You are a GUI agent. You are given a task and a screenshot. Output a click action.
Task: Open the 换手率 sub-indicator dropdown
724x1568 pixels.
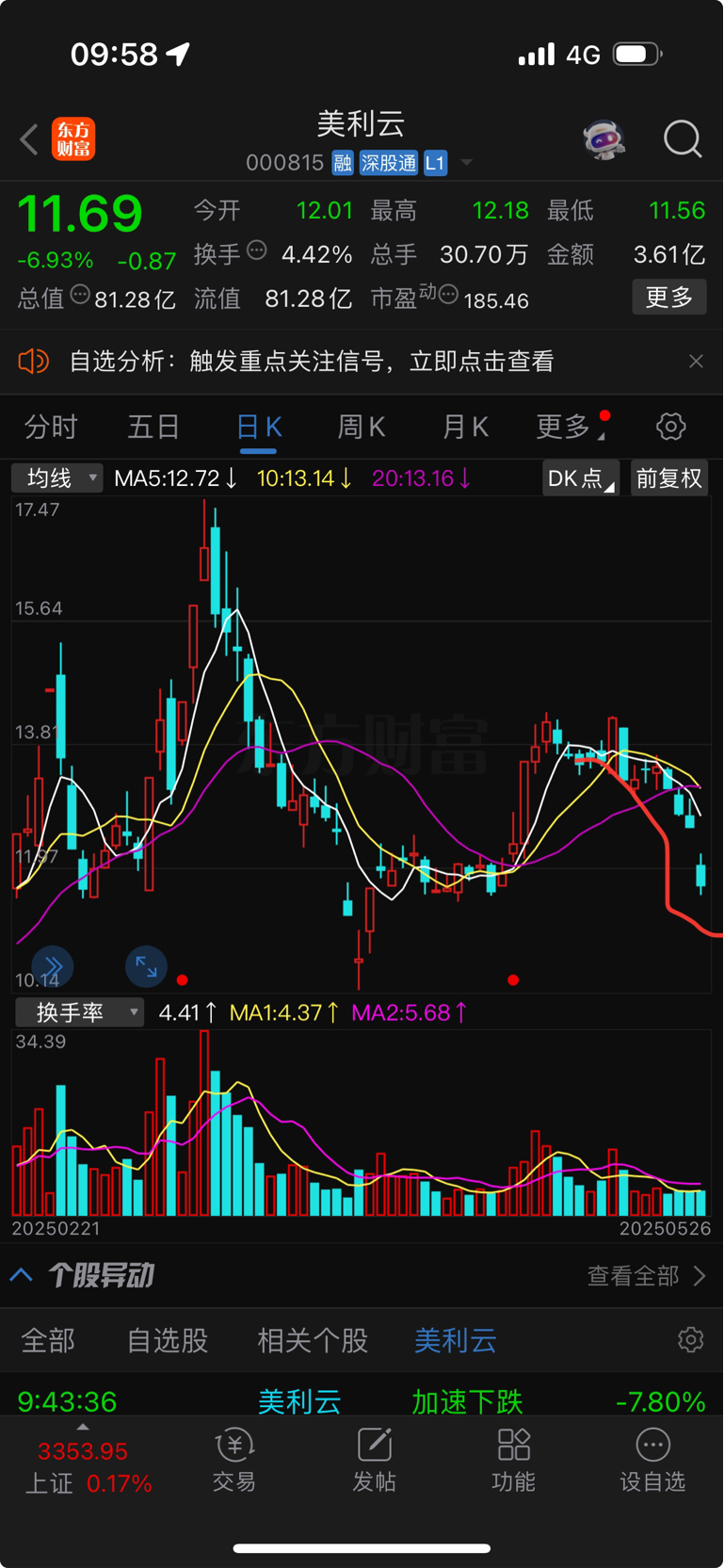coord(79,1012)
